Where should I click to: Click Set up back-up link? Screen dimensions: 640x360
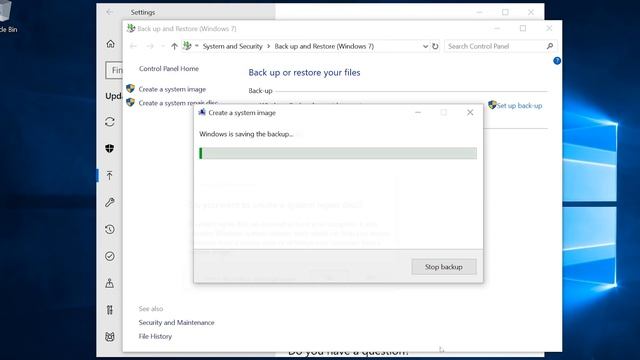(x=519, y=106)
